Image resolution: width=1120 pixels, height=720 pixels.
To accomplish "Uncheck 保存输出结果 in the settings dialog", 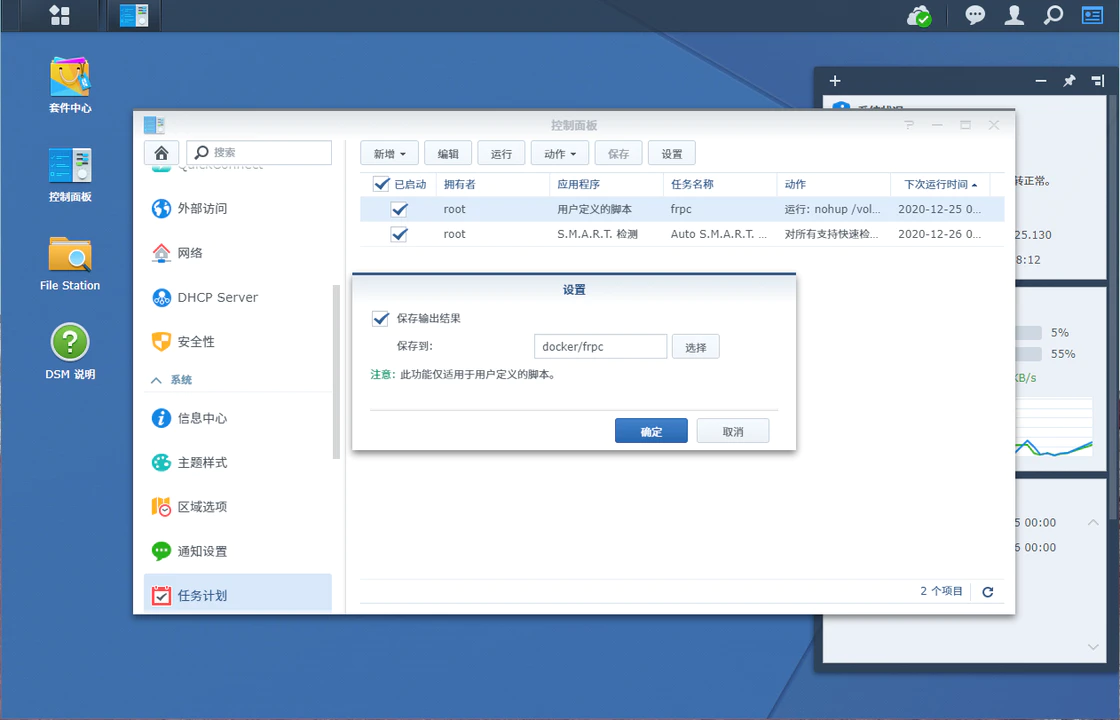I will [380, 318].
